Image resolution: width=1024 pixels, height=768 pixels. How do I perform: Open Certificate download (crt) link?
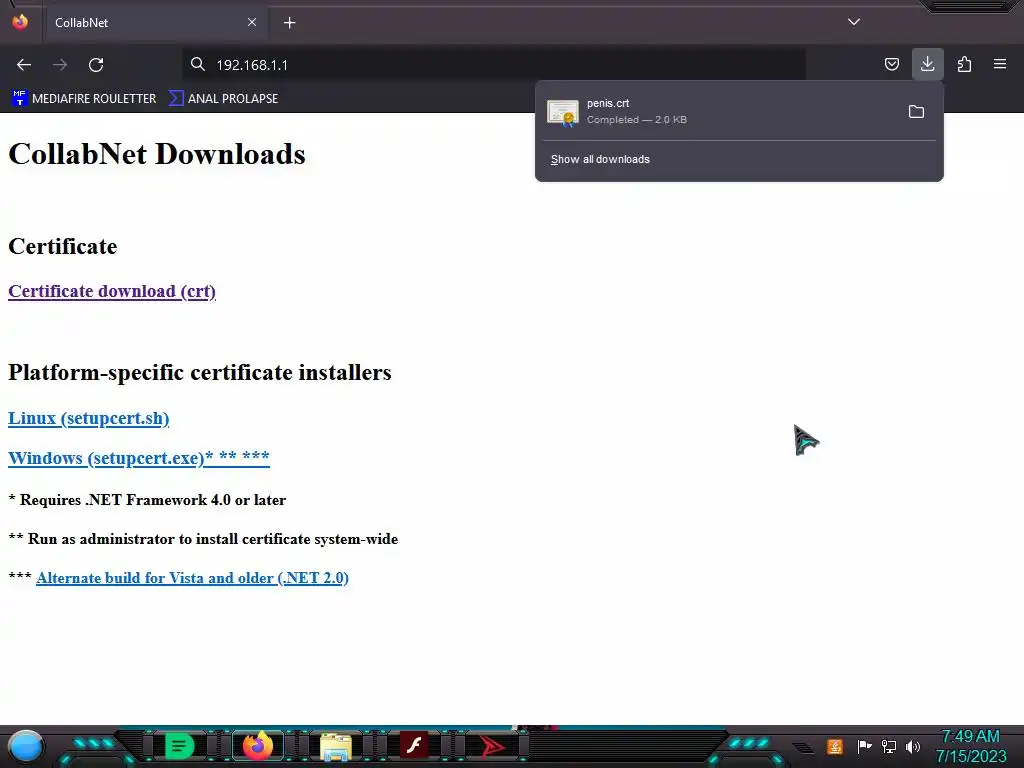(112, 291)
